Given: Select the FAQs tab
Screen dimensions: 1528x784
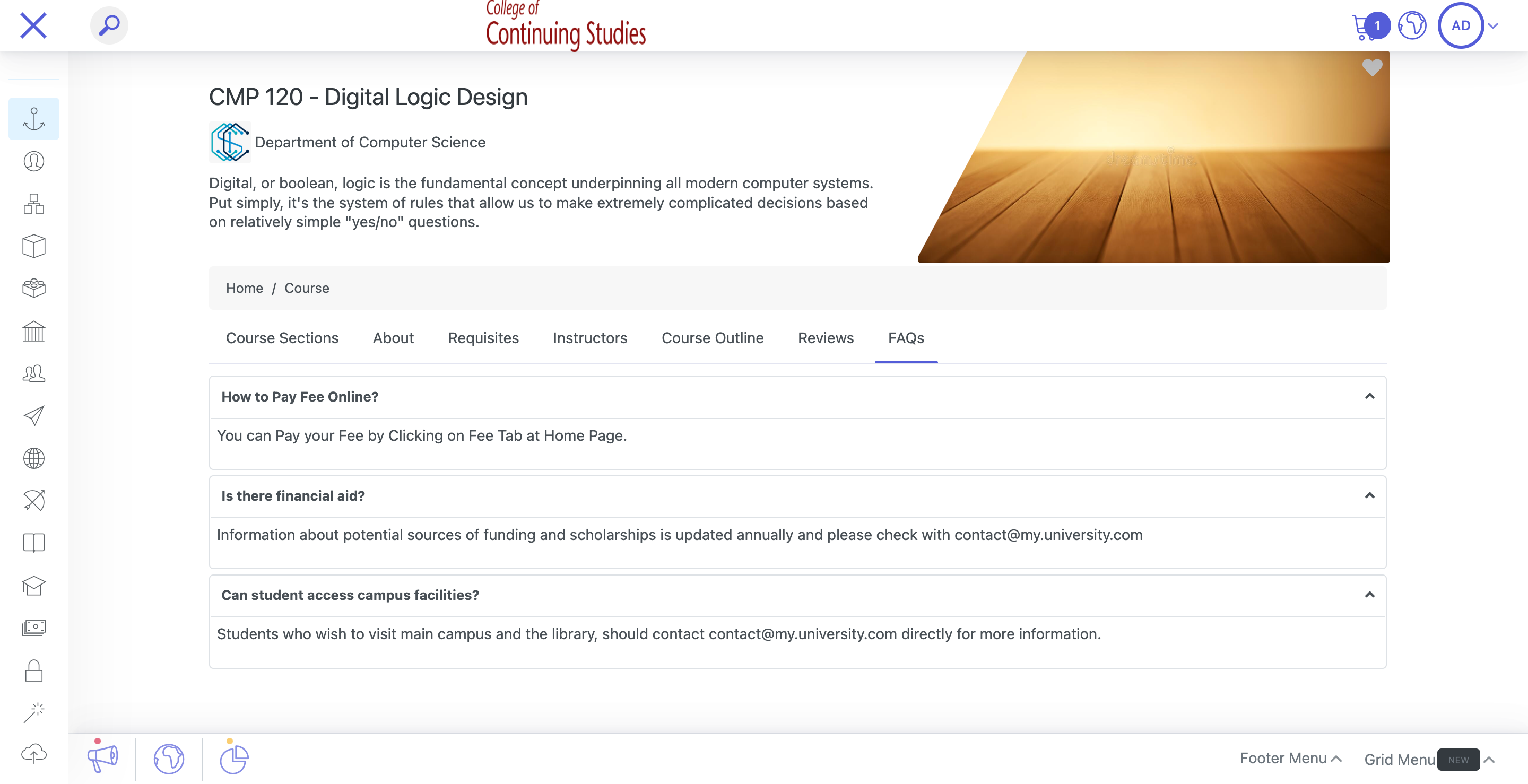Looking at the screenshot, I should point(906,337).
